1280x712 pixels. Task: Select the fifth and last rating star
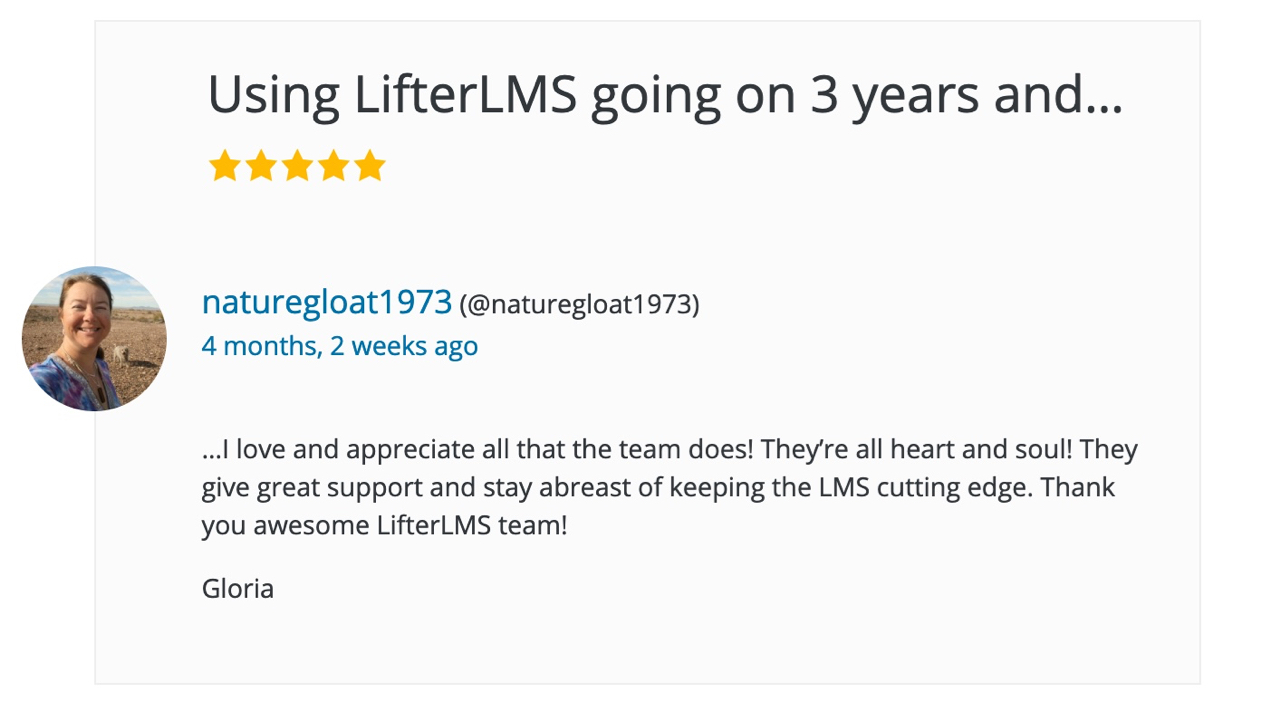tap(369, 166)
